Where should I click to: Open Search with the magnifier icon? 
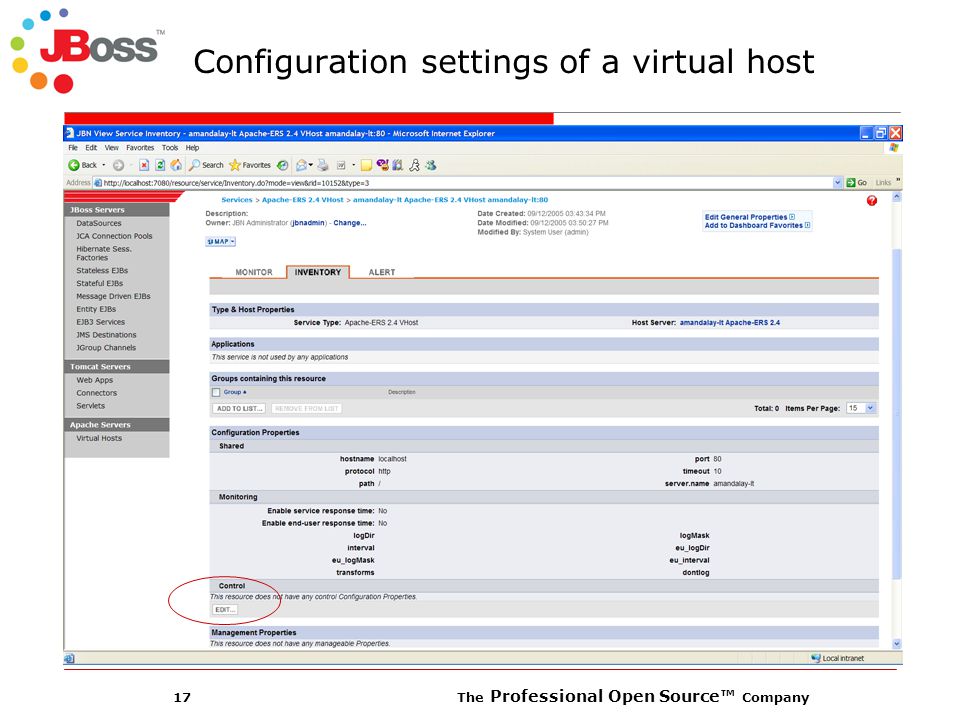[x=195, y=165]
